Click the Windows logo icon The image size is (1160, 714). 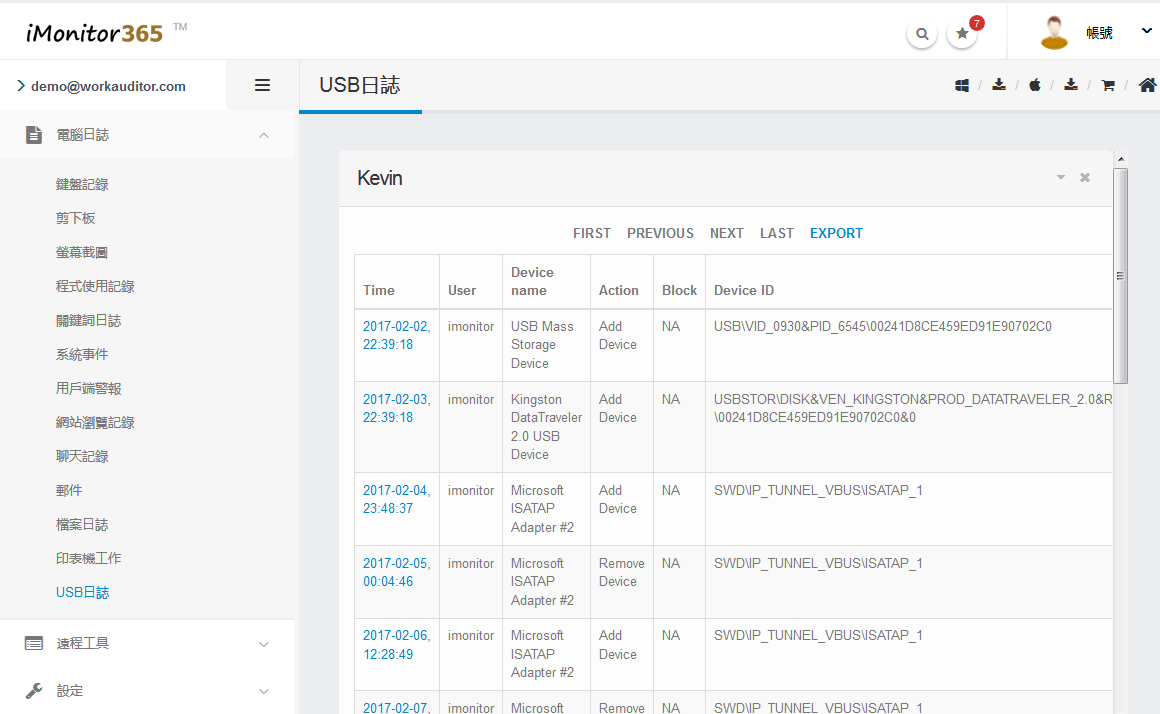click(962, 86)
